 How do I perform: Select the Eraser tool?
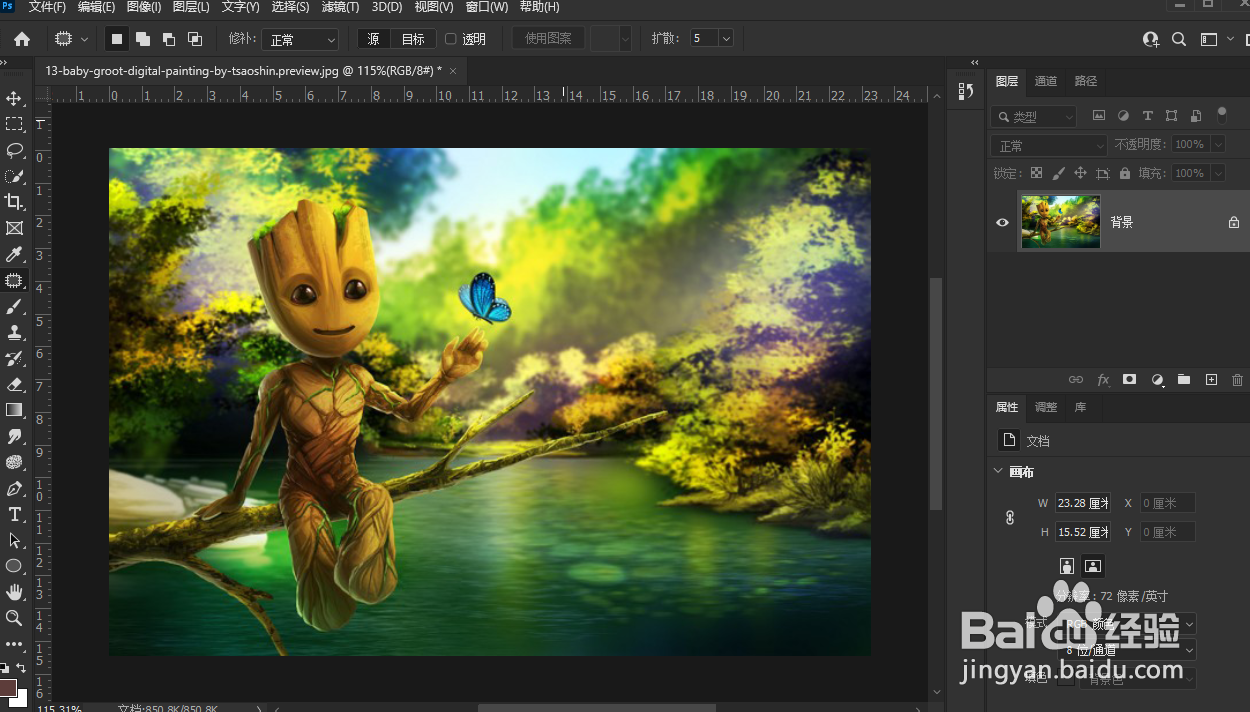14,384
